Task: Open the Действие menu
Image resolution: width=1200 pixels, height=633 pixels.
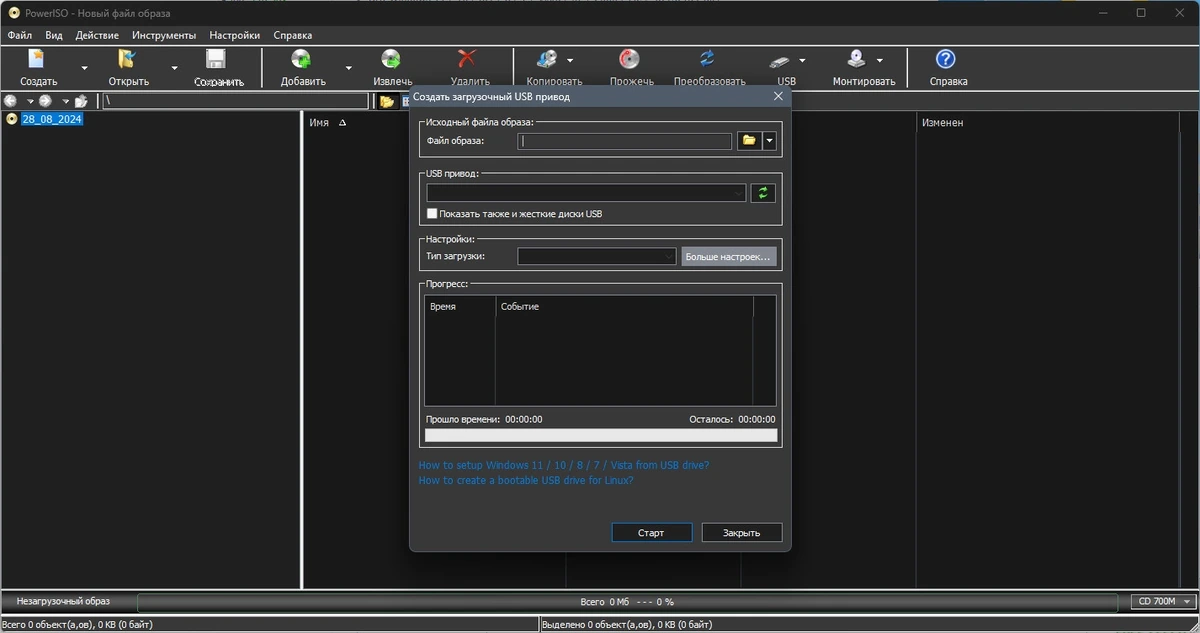Action: 98,35
